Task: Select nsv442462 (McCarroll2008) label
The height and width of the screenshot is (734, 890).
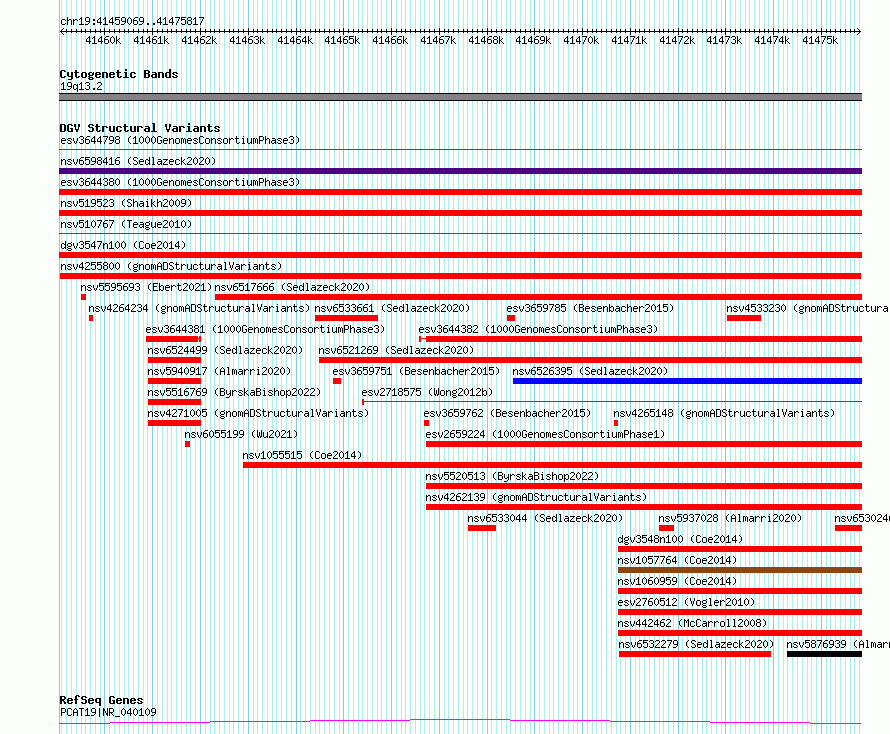Action: click(692, 623)
